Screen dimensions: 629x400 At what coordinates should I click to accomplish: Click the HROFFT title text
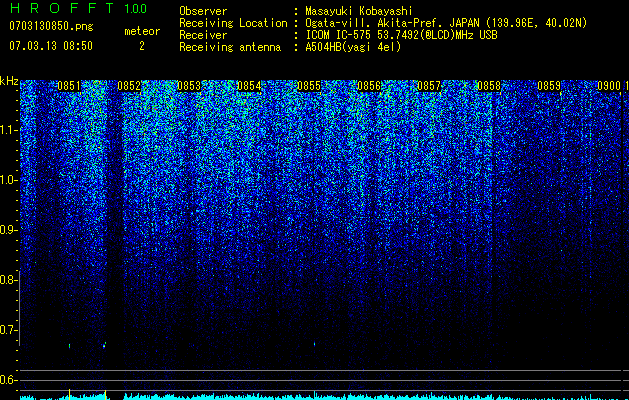[x=62, y=8]
